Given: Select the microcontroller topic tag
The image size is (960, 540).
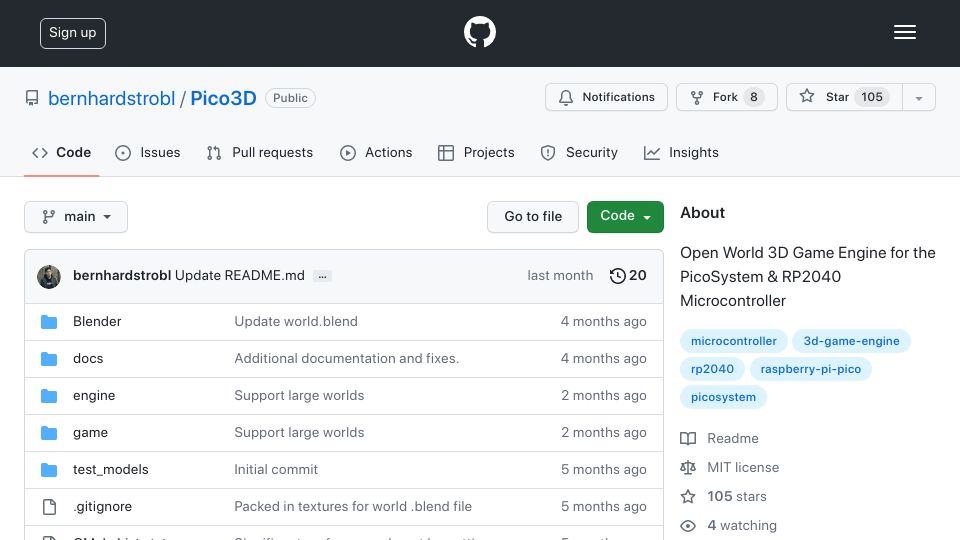Looking at the screenshot, I should point(733,341).
